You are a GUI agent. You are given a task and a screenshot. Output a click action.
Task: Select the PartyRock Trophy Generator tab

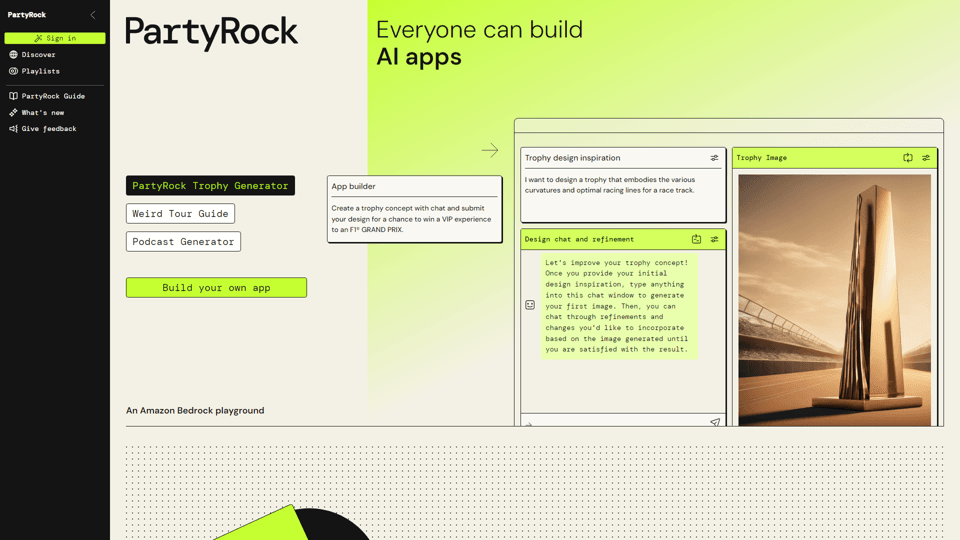(210, 186)
